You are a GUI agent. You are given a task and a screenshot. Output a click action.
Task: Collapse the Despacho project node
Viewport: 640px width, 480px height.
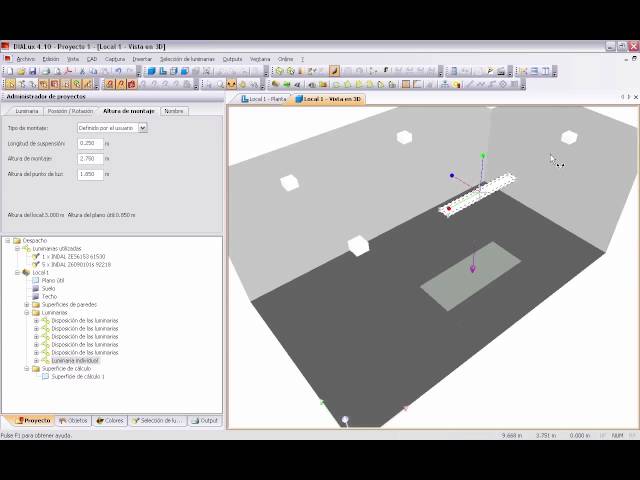pyautogui.click(x=8, y=241)
